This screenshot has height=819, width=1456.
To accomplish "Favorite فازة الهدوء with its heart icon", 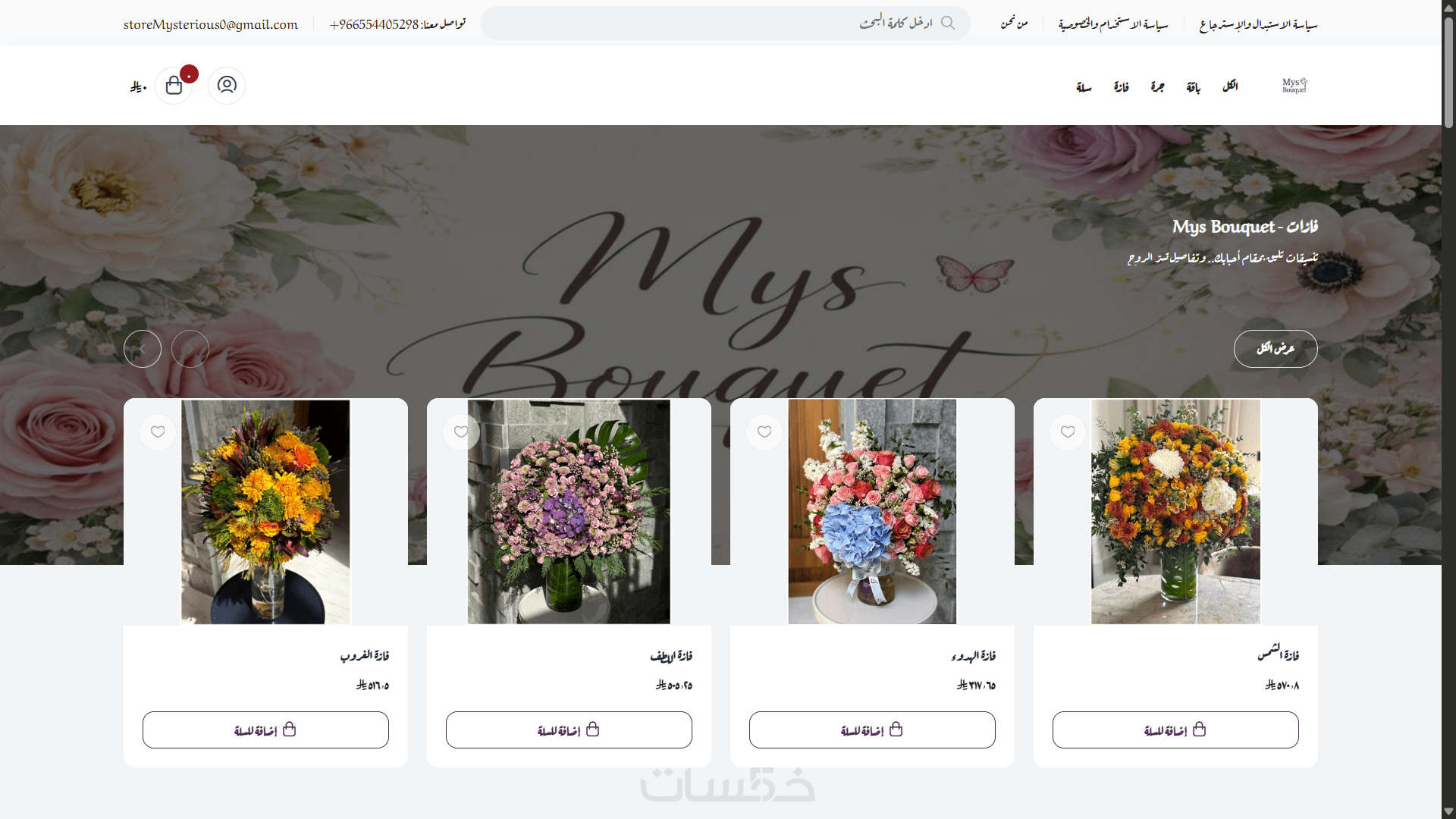I will 764,431.
